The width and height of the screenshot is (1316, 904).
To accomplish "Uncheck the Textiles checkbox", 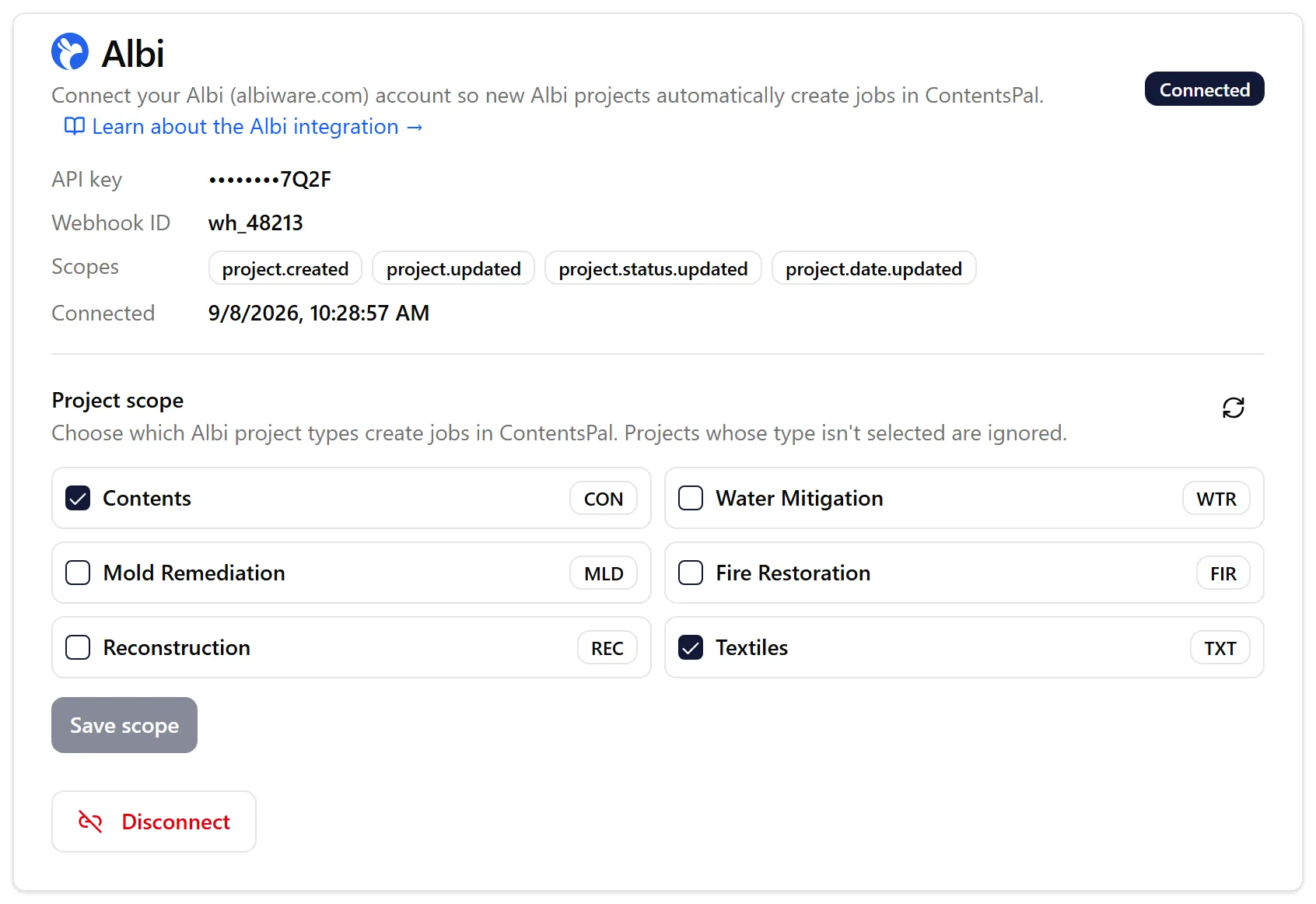I will tap(691, 647).
